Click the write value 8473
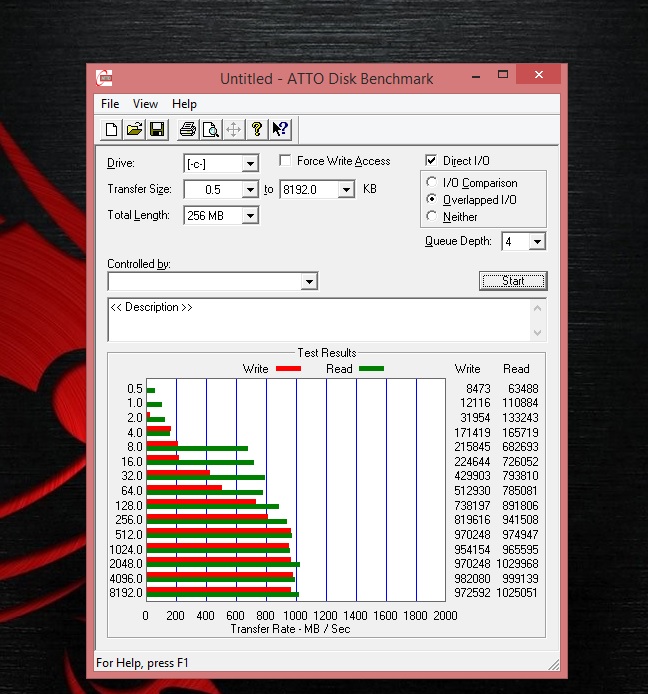The image size is (648, 694). click(x=478, y=389)
